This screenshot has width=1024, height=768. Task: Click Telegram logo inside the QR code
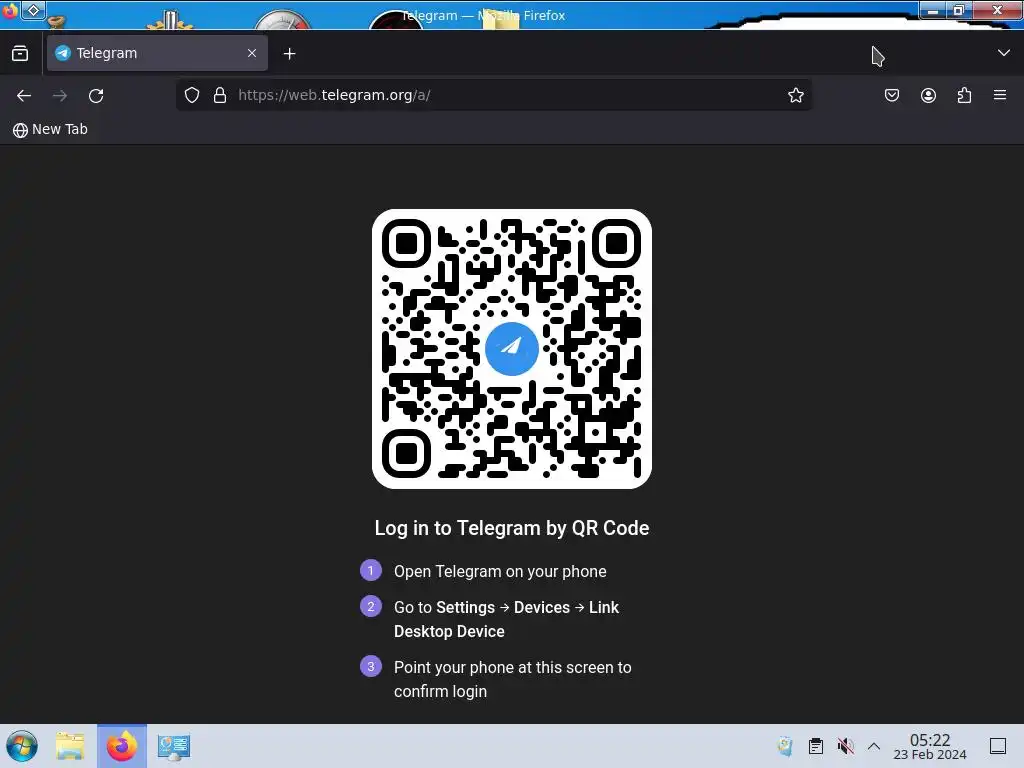pyautogui.click(x=512, y=349)
